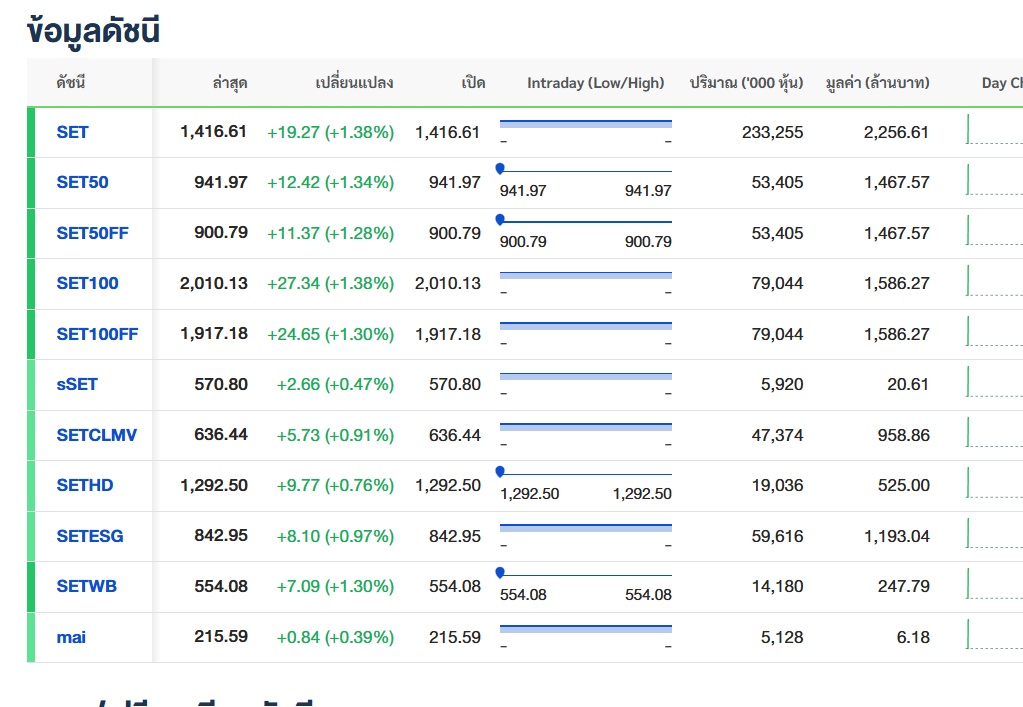
Task: Open the SETHD index link
Action: click(85, 485)
